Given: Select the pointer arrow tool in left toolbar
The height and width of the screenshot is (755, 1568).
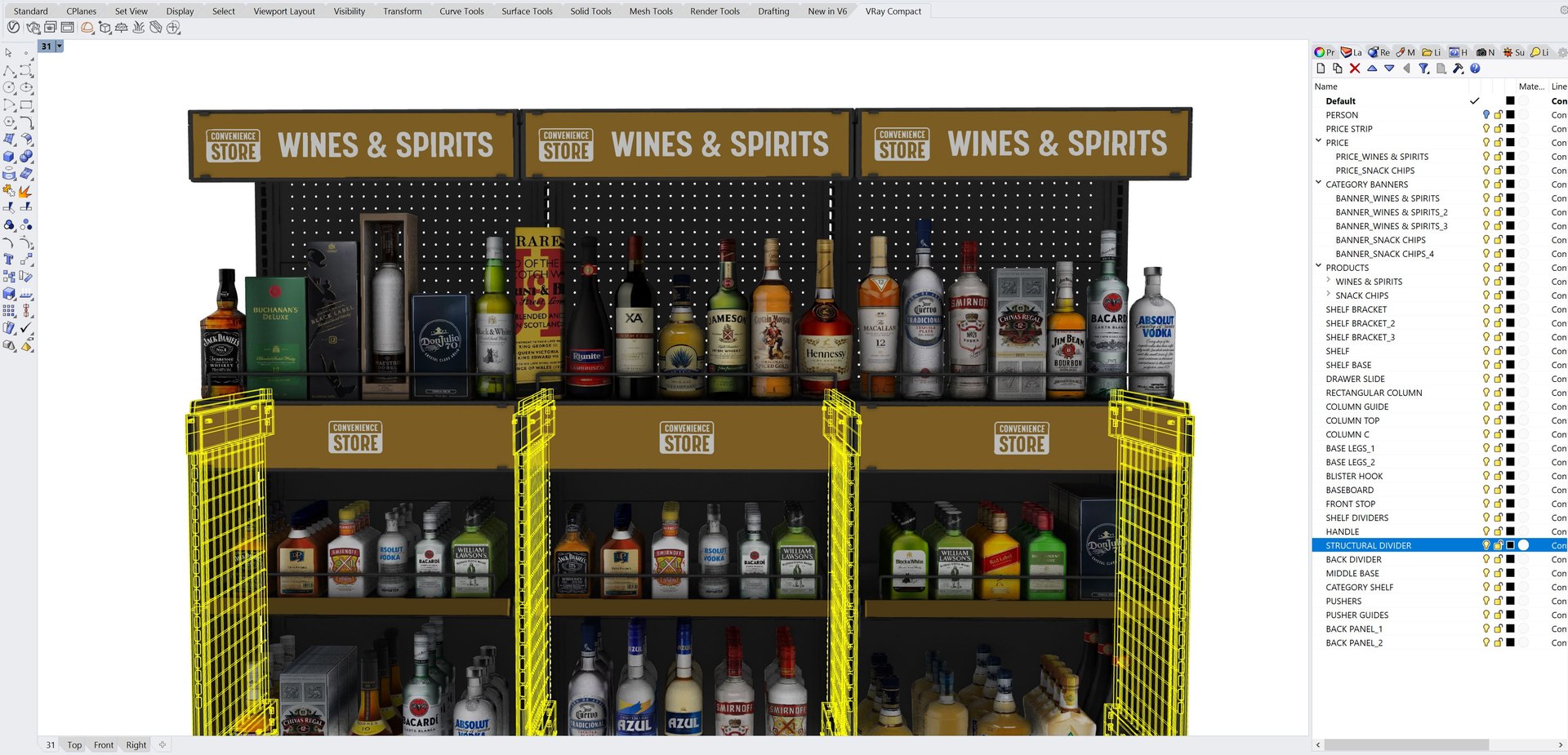Looking at the screenshot, I should coord(9,52).
